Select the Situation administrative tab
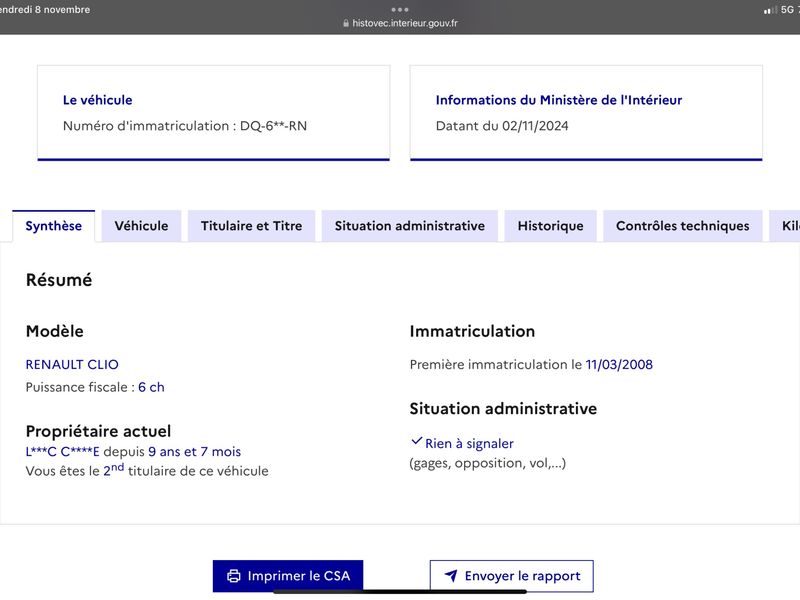This screenshot has height=600, width=800. pos(410,226)
